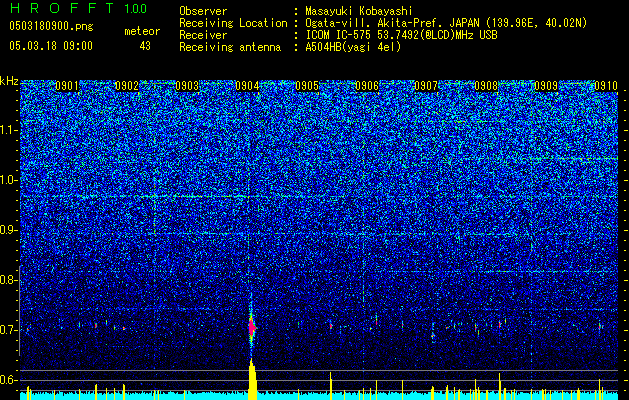Click the 0905 time marker
The image size is (629, 400).
(307, 86)
